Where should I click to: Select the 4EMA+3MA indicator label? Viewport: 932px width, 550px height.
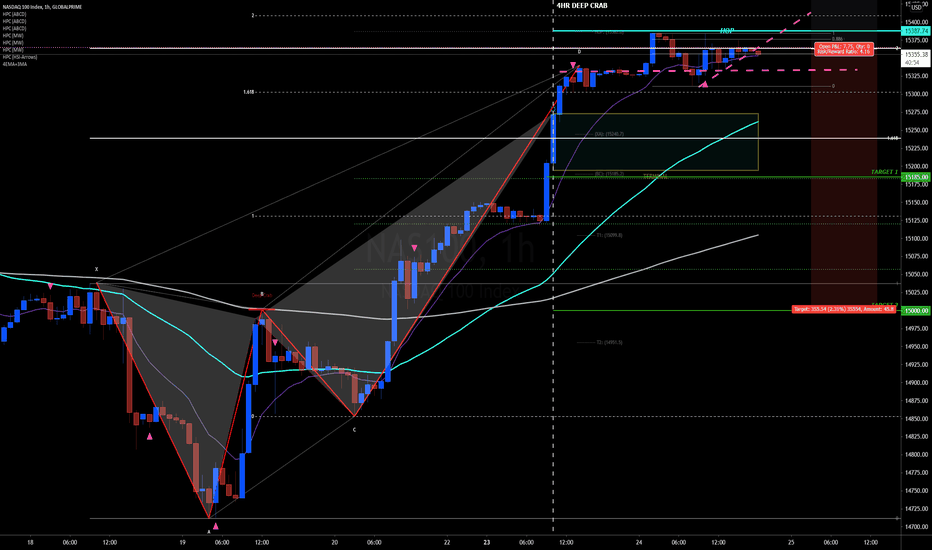tap(14, 64)
